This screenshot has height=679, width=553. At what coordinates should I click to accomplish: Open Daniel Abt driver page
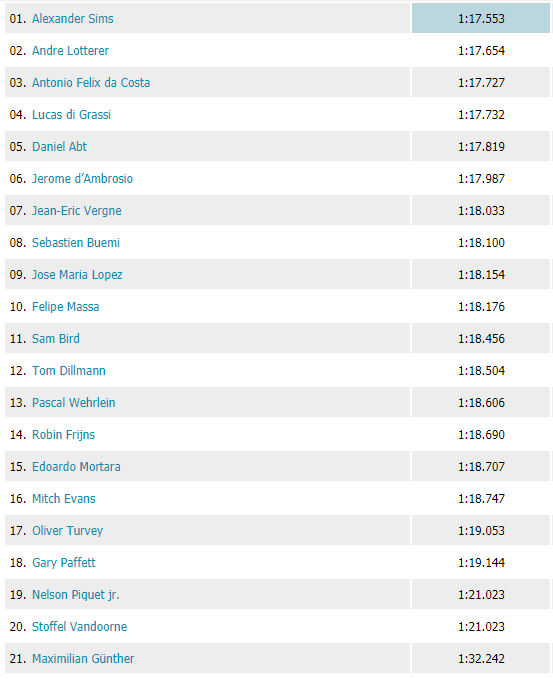pos(59,147)
